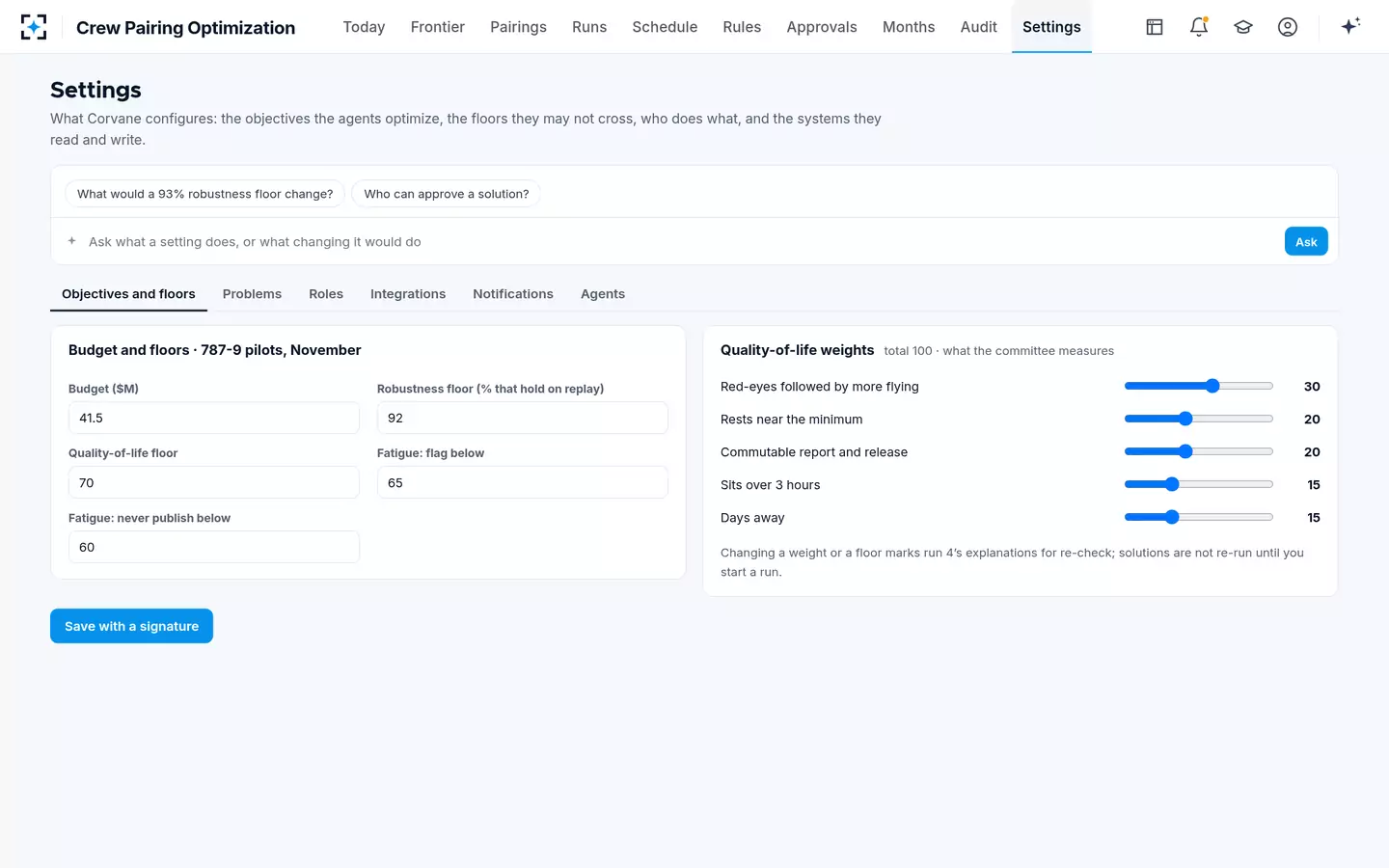Click Save with a signature
Viewport: 1389px width, 868px height.
(131, 626)
